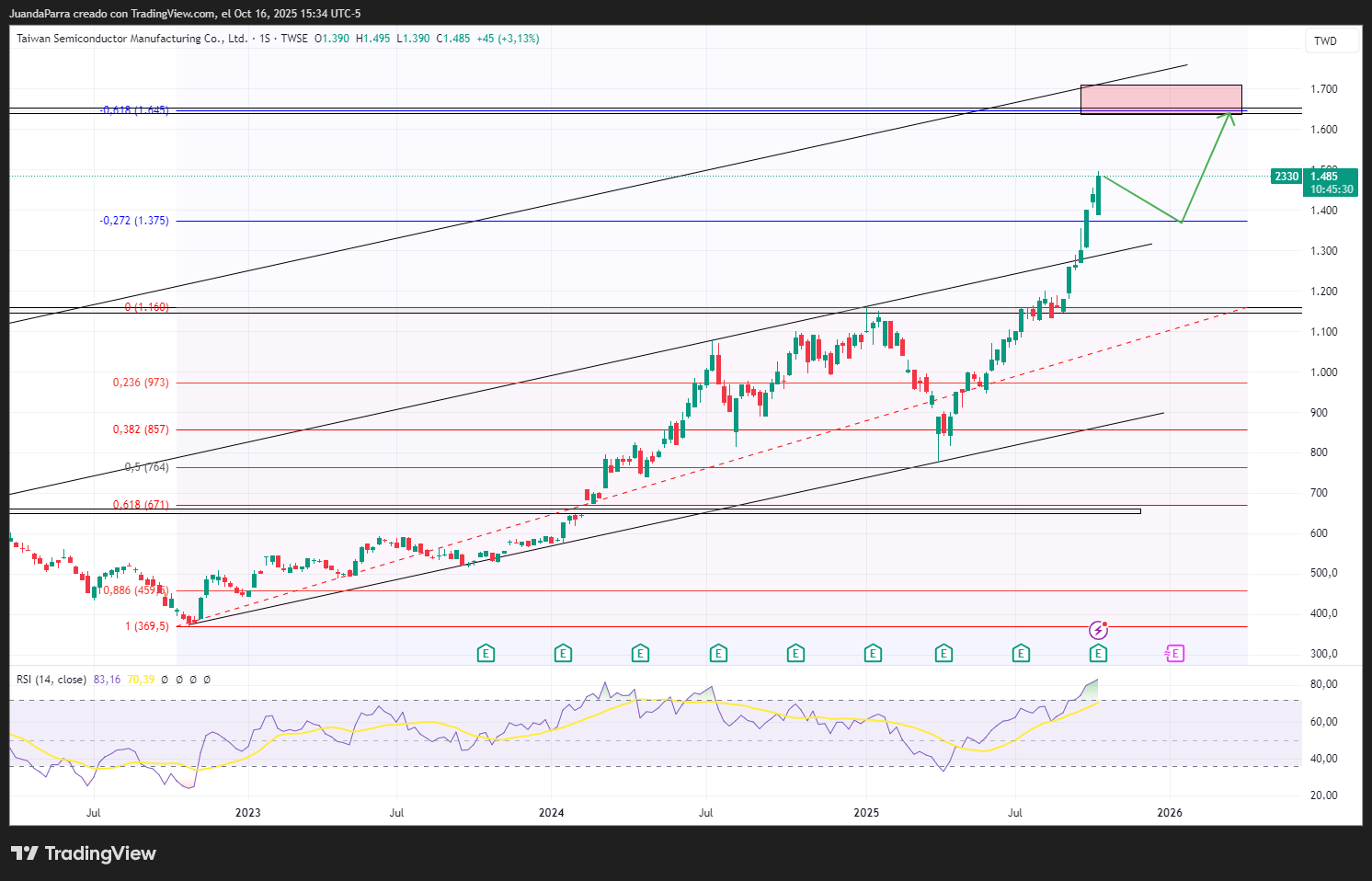The width and height of the screenshot is (1372, 881).
Task: Click the Taiwan Semiconductor Manufacturing symbol title
Action: tap(131, 39)
